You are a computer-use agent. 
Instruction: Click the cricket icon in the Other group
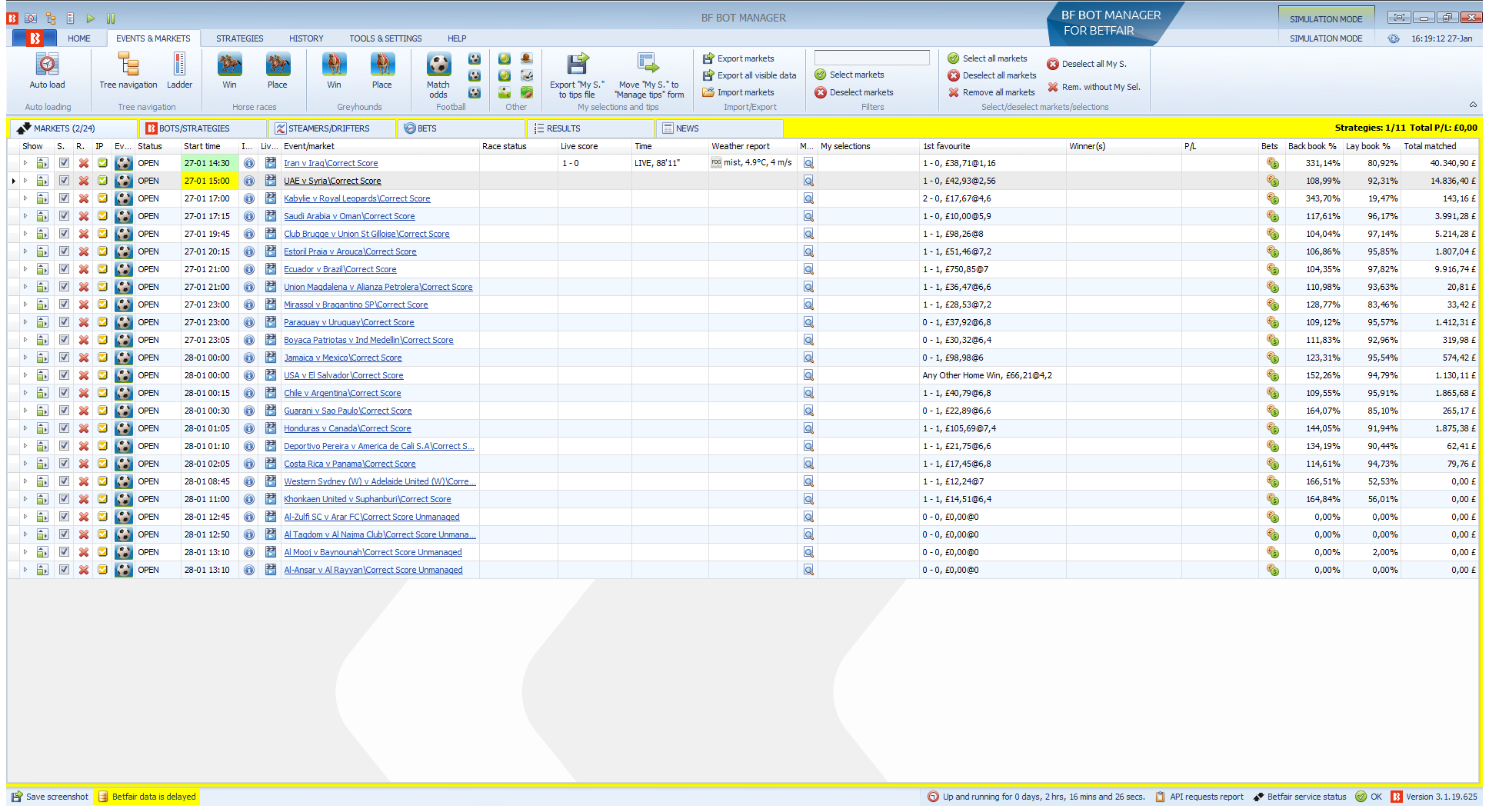pos(505,92)
